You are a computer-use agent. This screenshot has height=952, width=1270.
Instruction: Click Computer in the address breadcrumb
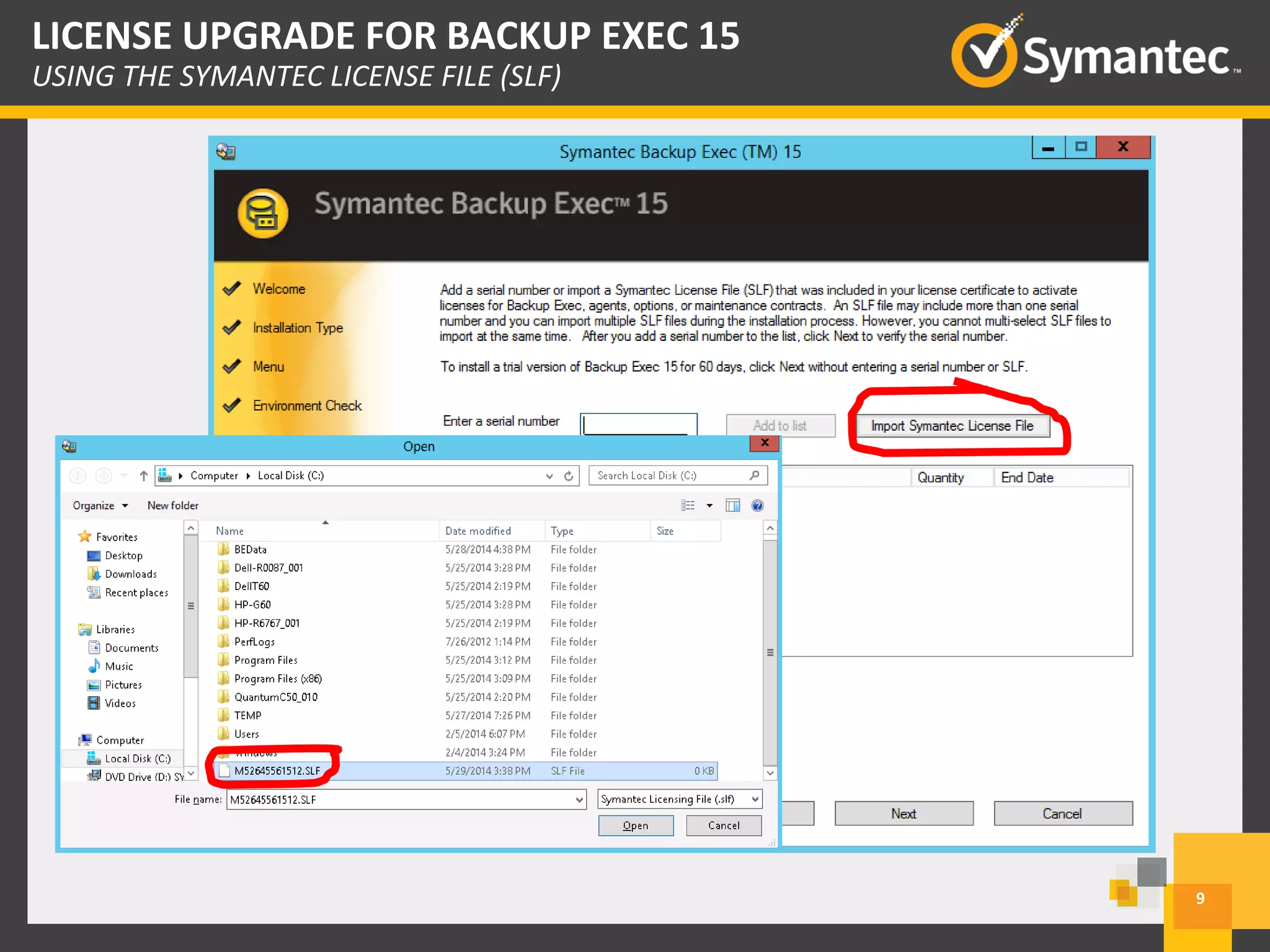(x=214, y=475)
